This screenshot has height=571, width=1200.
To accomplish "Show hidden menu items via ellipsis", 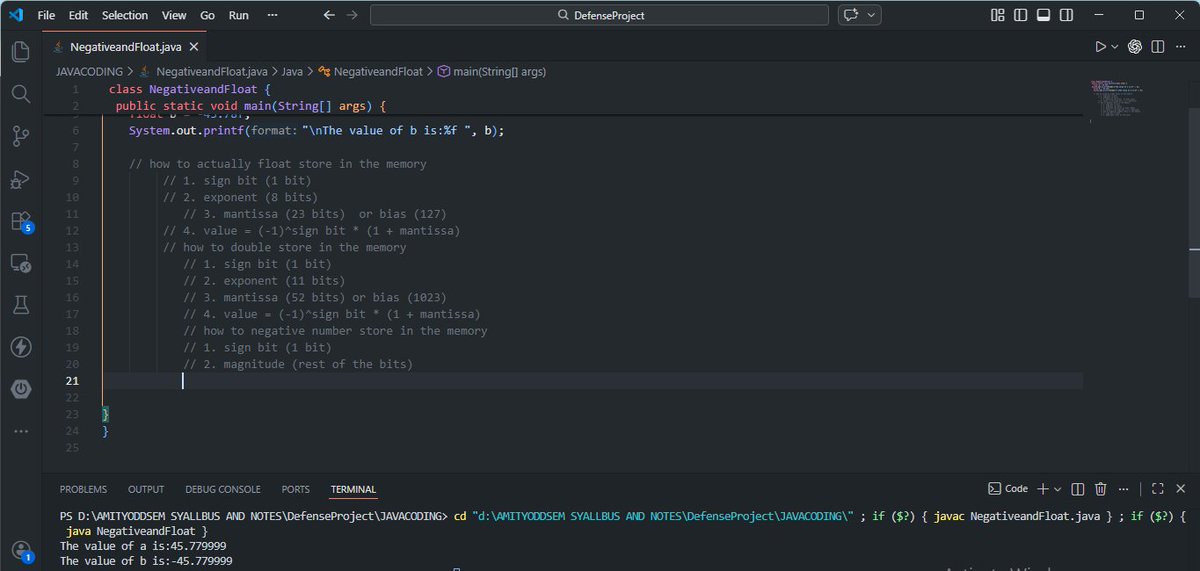I will (x=274, y=15).
